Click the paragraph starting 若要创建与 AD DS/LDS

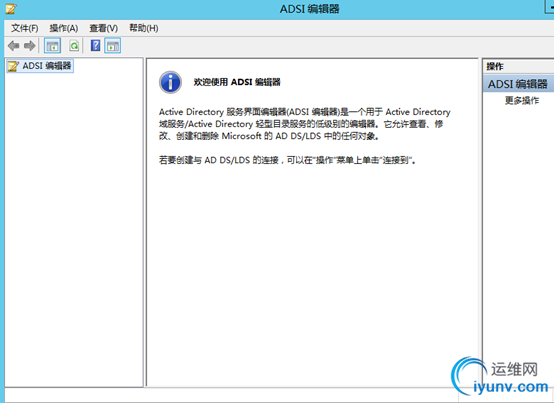click(x=287, y=160)
